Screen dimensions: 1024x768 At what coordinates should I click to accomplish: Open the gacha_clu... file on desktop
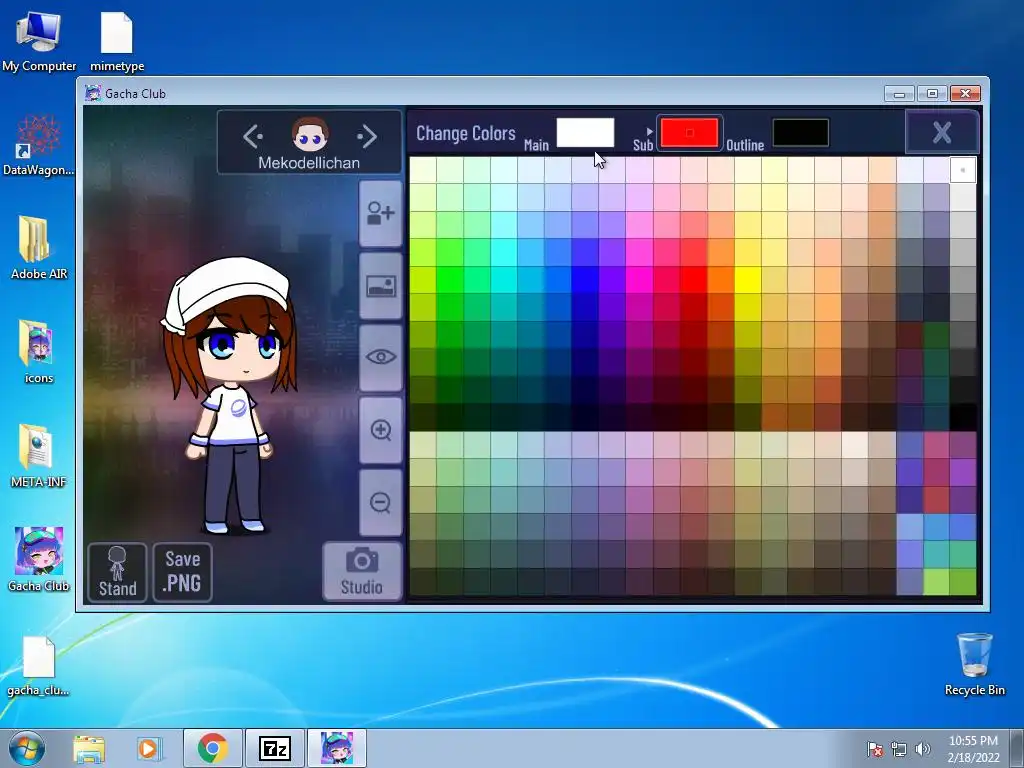39,666
